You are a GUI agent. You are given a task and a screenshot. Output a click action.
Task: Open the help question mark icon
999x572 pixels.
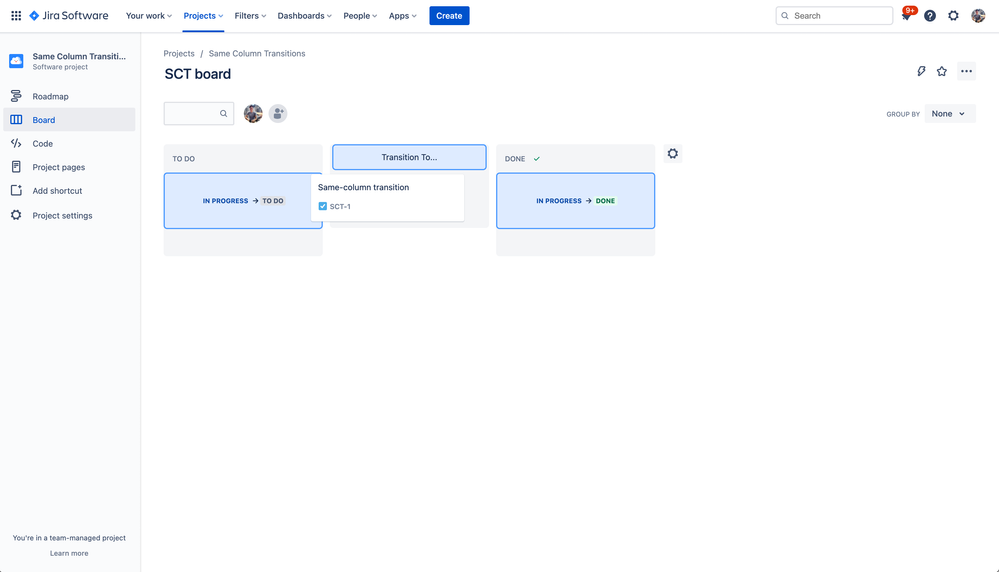(x=930, y=15)
